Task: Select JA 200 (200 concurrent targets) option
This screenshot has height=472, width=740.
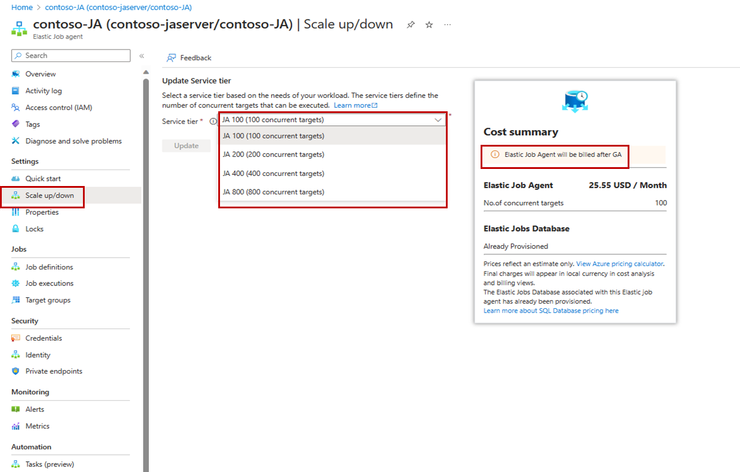Action: [x=333, y=154]
